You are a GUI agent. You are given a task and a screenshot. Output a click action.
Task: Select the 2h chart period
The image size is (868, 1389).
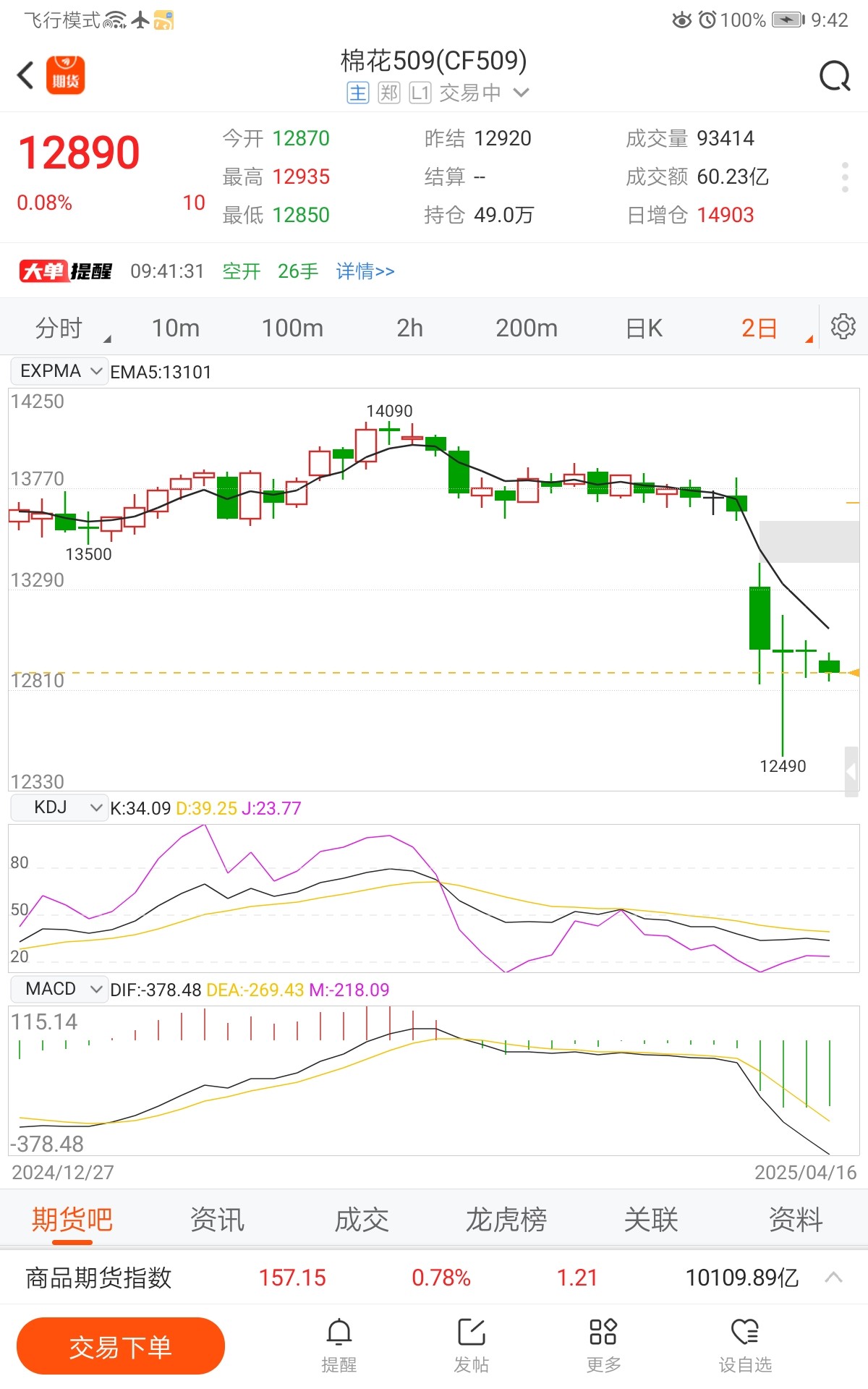(x=409, y=328)
